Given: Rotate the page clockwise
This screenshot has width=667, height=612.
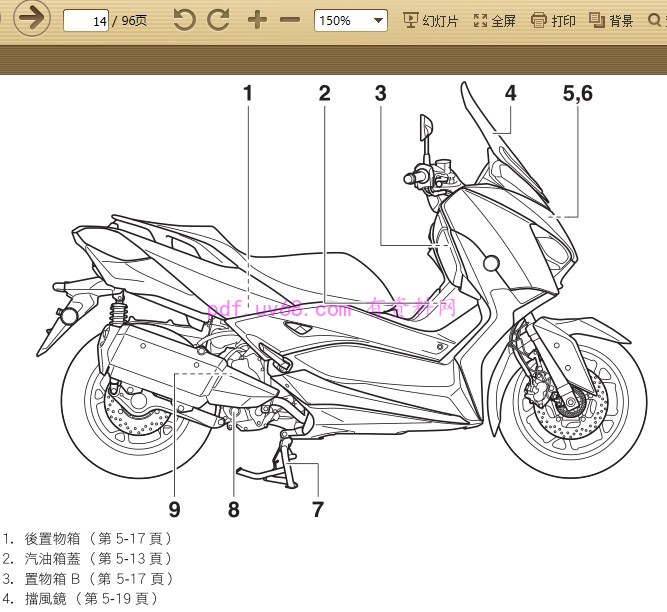Looking at the screenshot, I should pos(218,20).
